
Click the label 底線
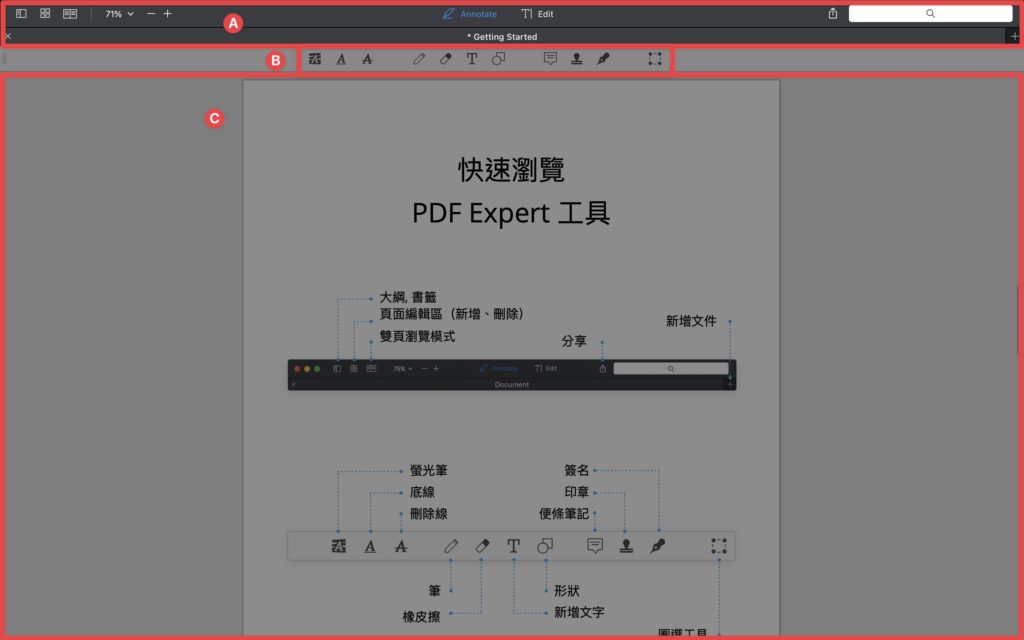(422, 492)
